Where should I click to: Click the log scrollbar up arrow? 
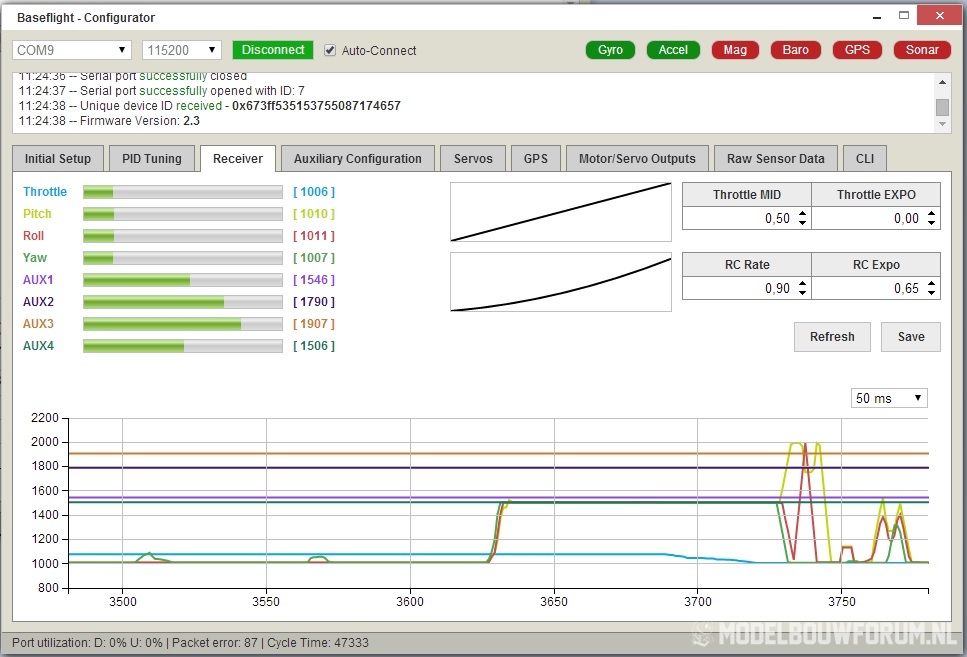tap(942, 81)
